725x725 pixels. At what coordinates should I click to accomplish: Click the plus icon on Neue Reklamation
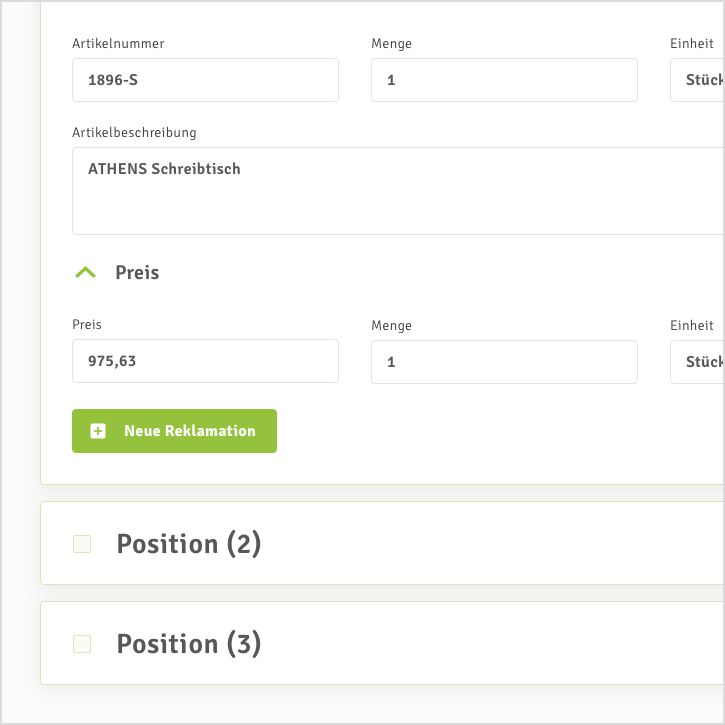98,431
